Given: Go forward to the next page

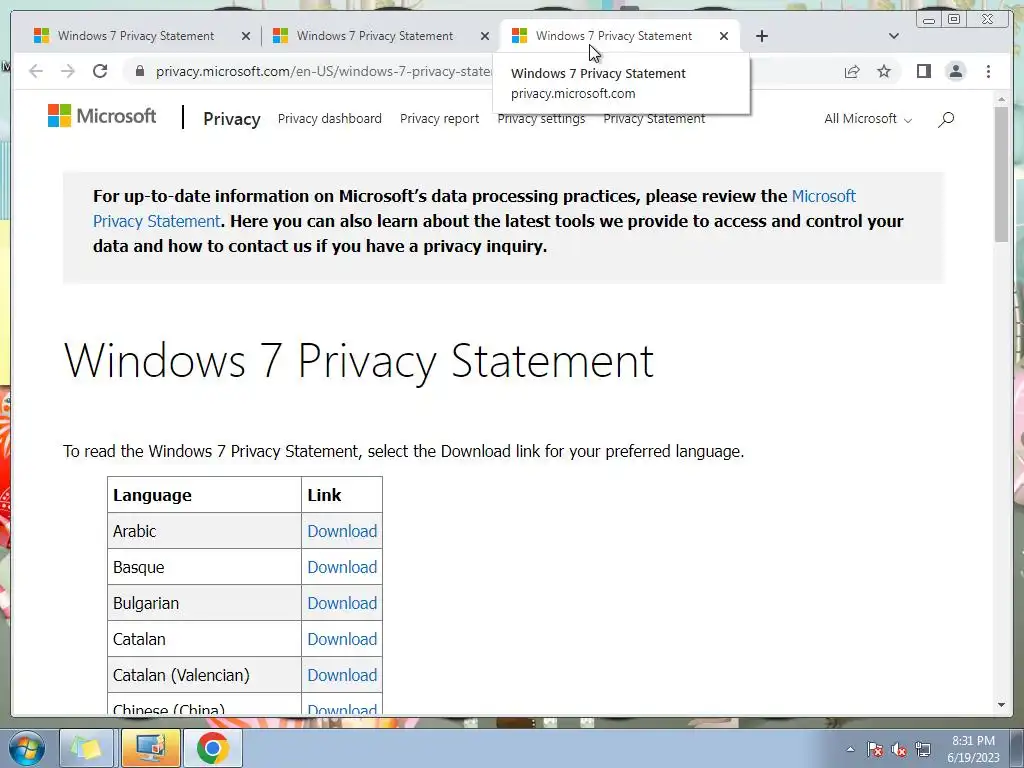Looking at the screenshot, I should (68, 71).
